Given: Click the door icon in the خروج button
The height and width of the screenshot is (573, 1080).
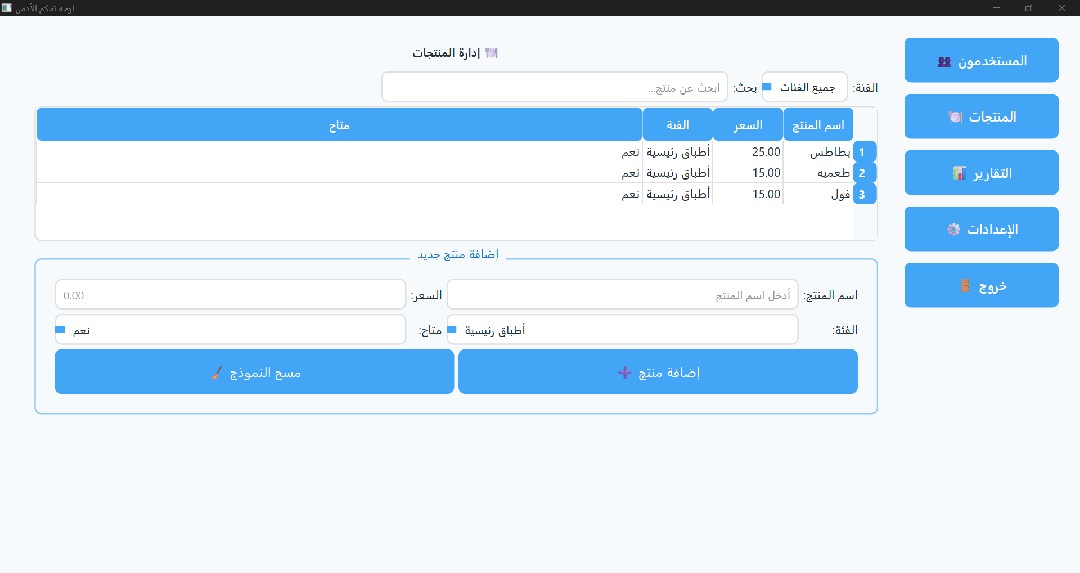Looking at the screenshot, I should pyautogui.click(x=964, y=285).
